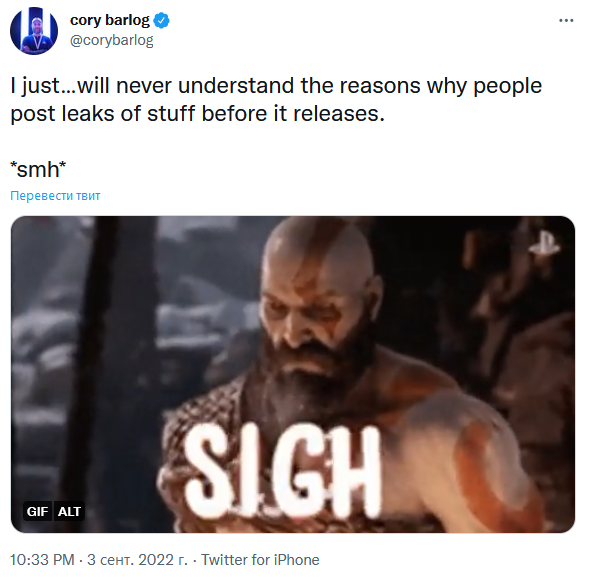Image resolution: width=589 pixels, height=577 pixels.
Task: Open the 10:33 PM timestamp link
Action: (42, 560)
